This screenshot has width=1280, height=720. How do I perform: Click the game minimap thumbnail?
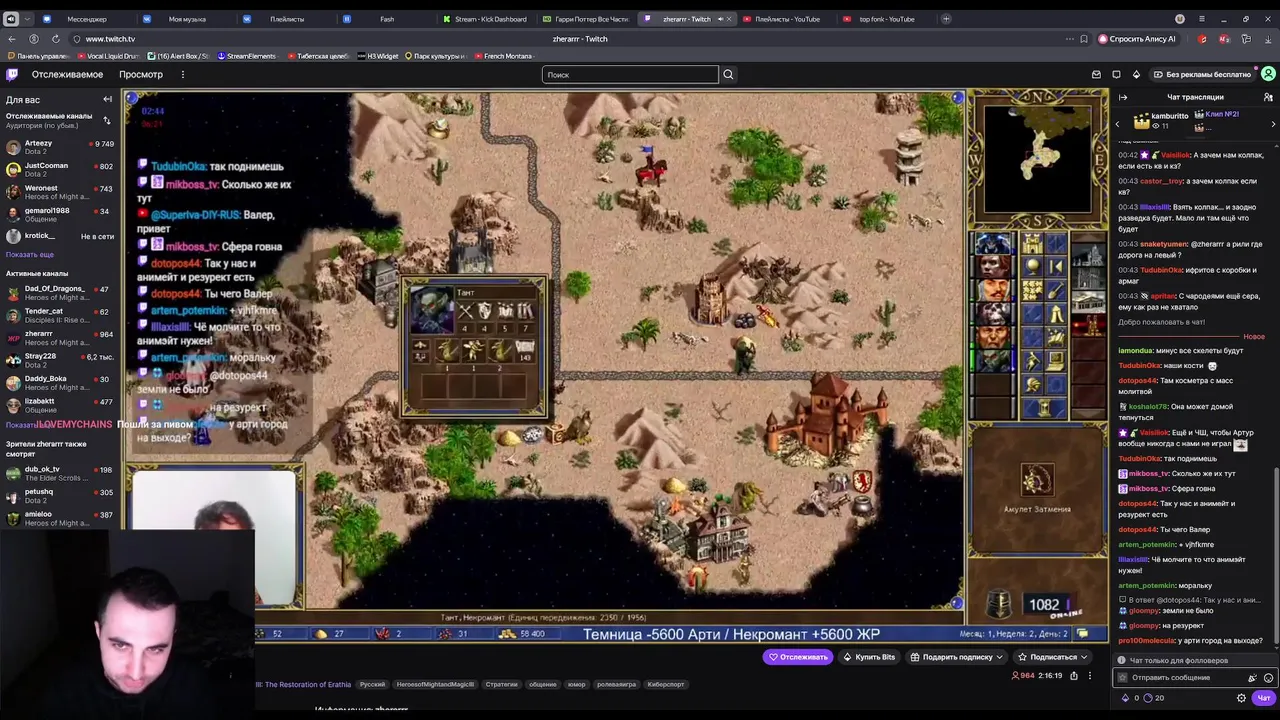click(1037, 158)
